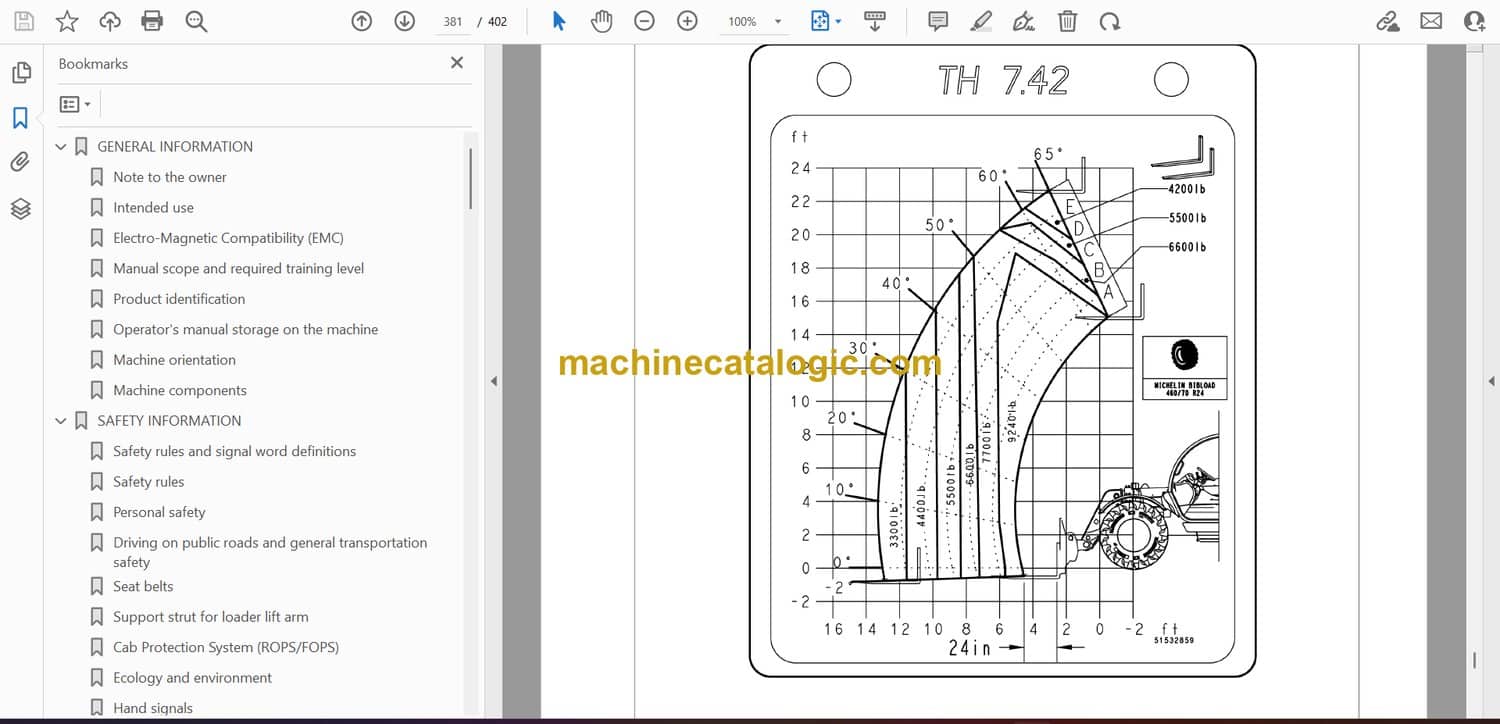The image size is (1500, 724).
Task: Go to Cab Protection System (ROPS/FOPS)
Action: (226, 647)
